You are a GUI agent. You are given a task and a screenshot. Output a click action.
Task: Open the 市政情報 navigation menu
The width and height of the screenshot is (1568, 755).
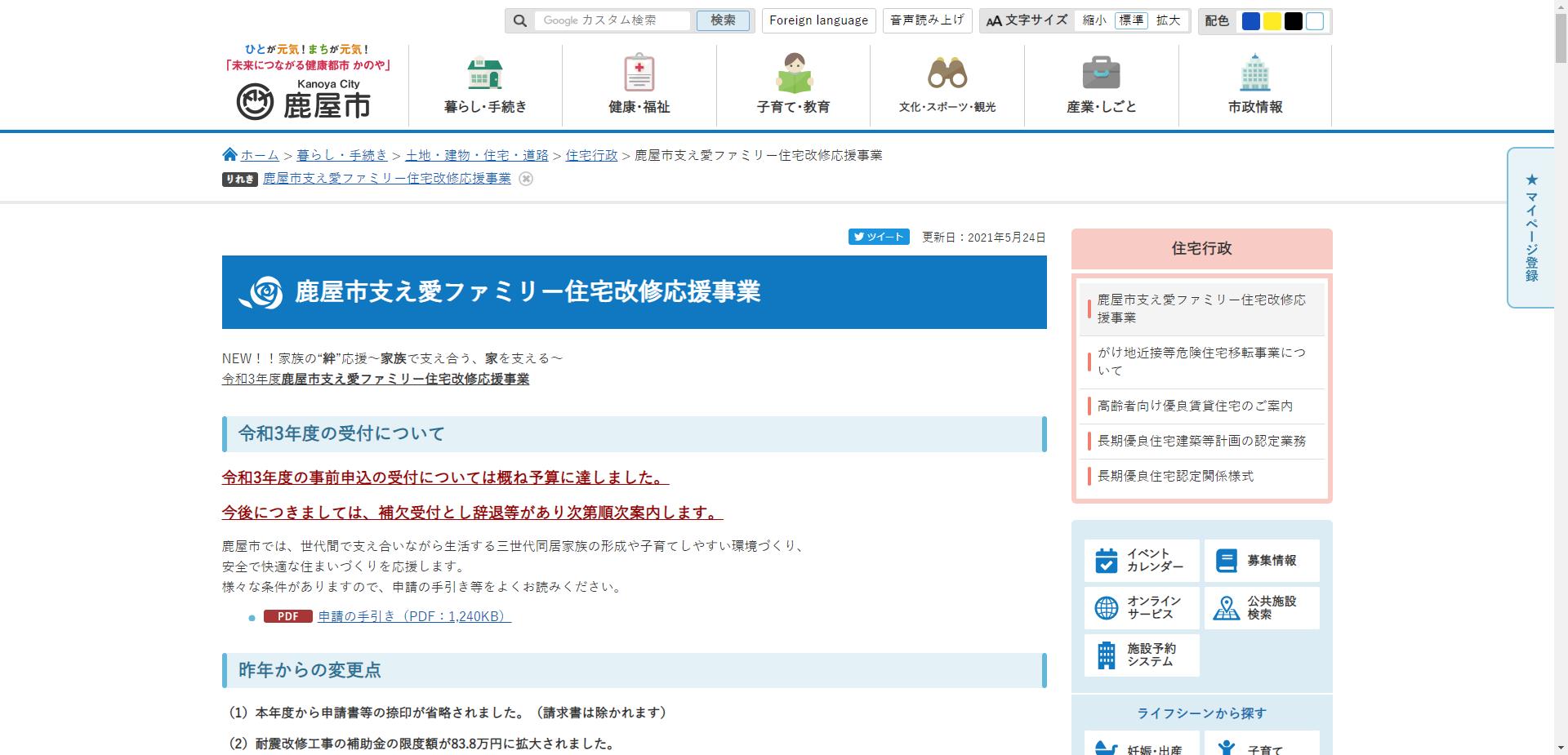pyautogui.click(x=1255, y=85)
